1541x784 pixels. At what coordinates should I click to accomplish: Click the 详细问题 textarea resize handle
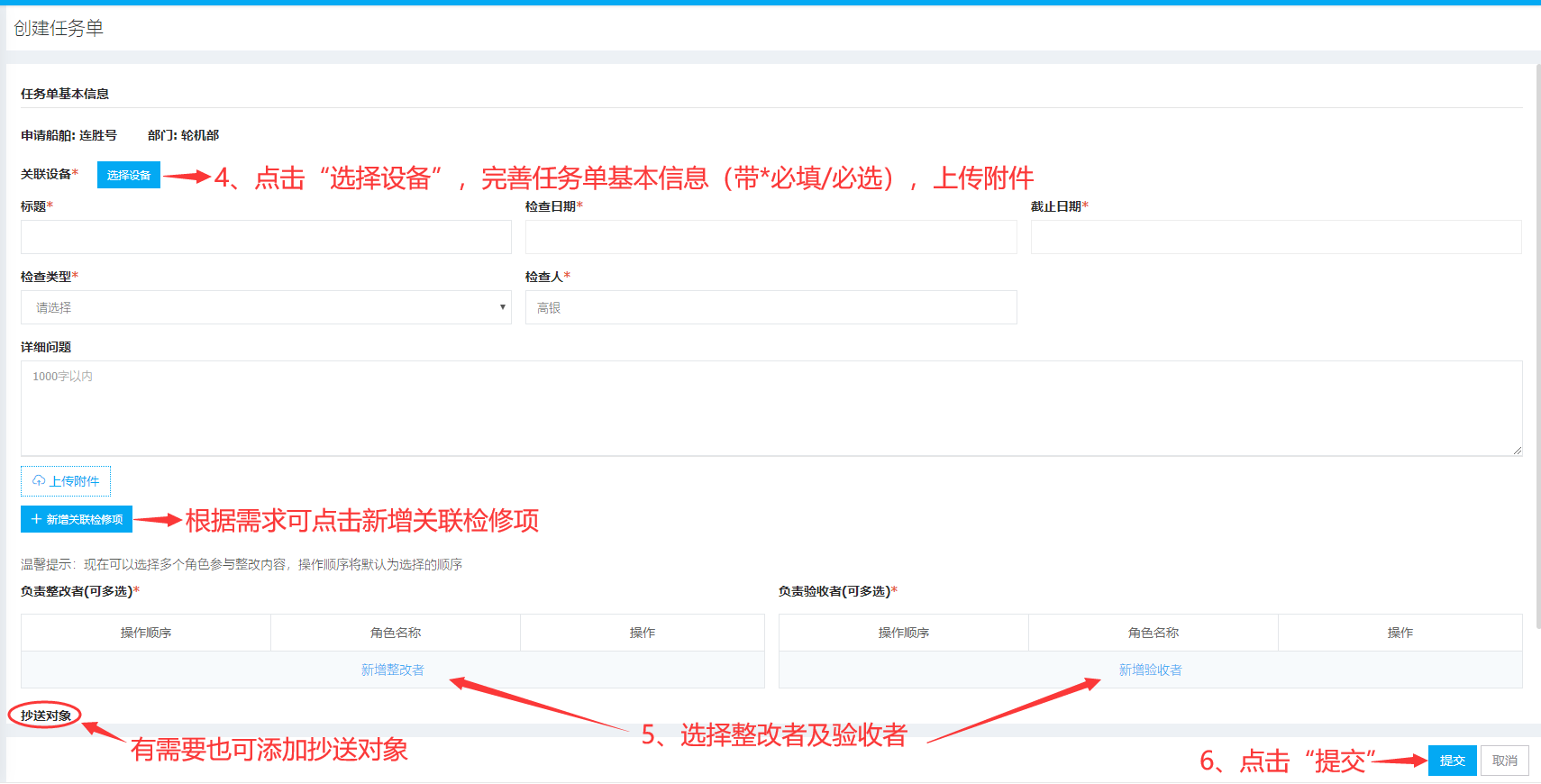1518,451
